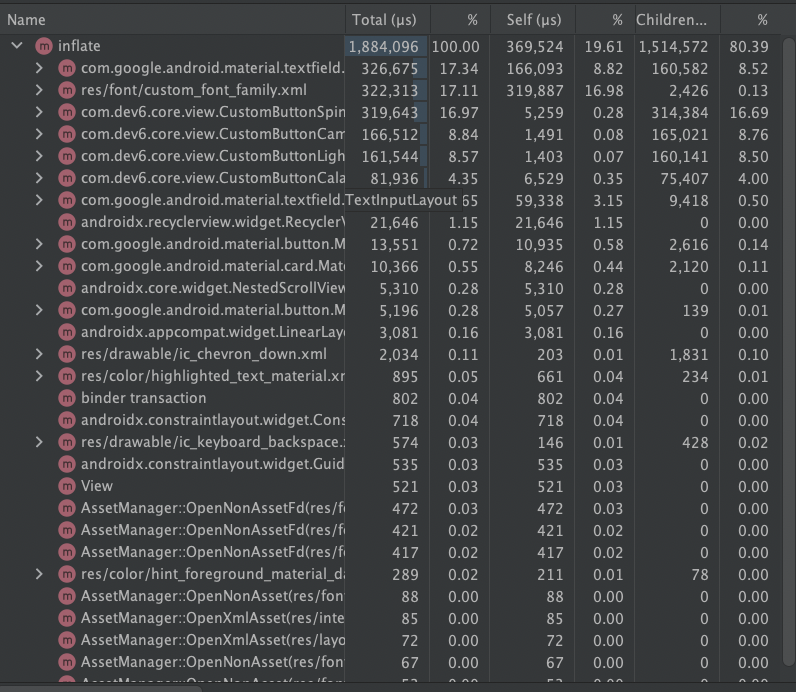Click method icon of OpenXmlAsset(res/layo row
Screen dimensions: 796x692
click(67, 640)
